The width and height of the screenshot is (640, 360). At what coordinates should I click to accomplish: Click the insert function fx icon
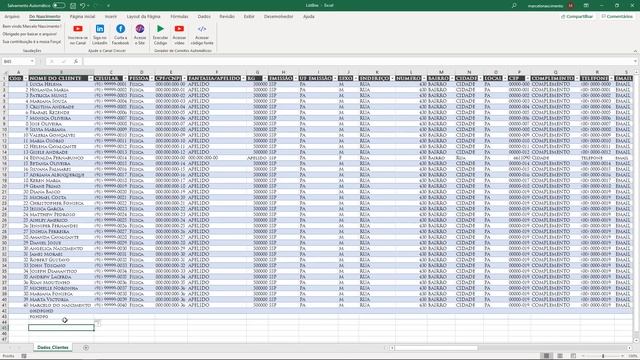[76, 61]
